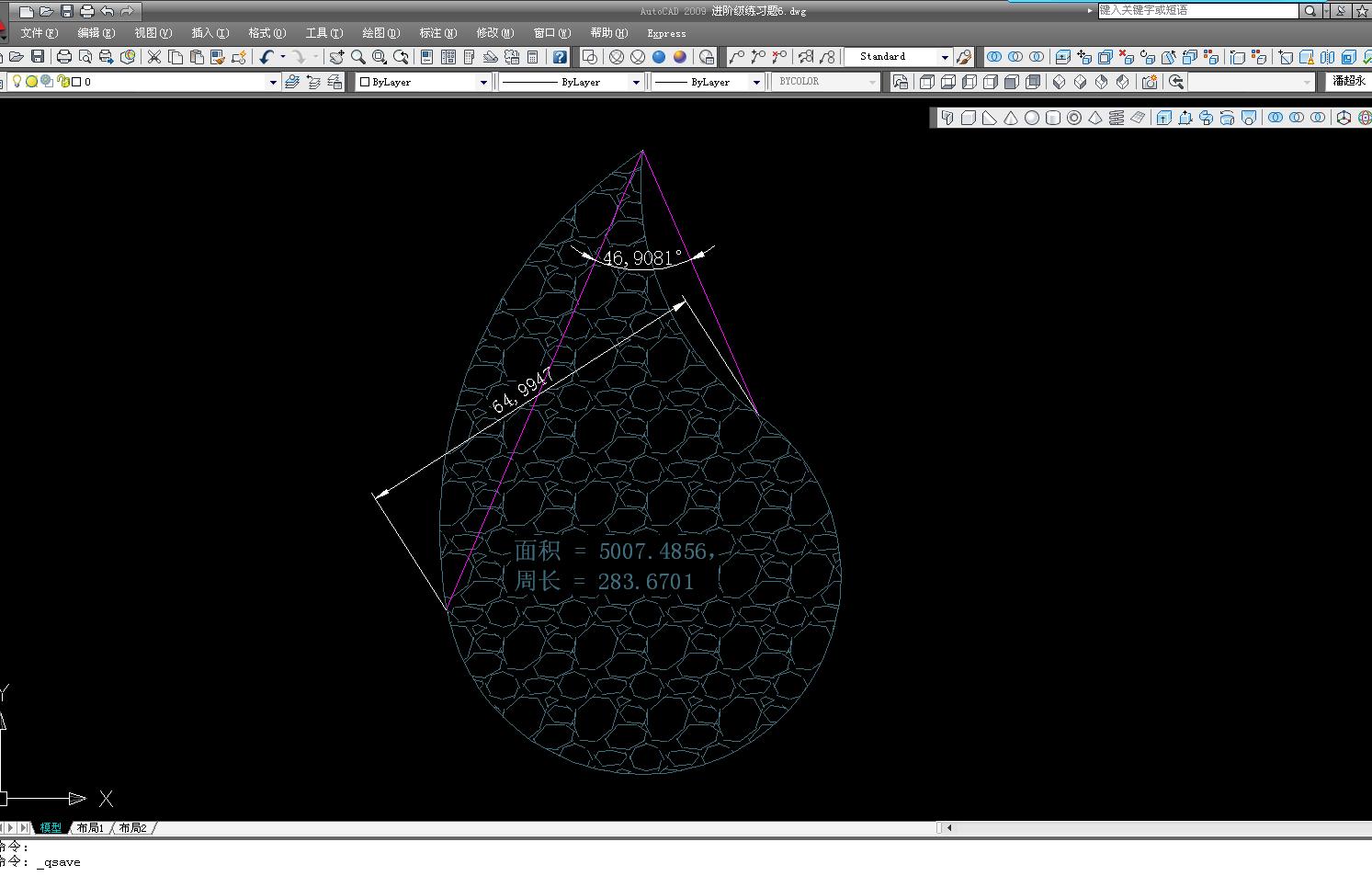Click the last-tab navigation arrow

click(25, 828)
